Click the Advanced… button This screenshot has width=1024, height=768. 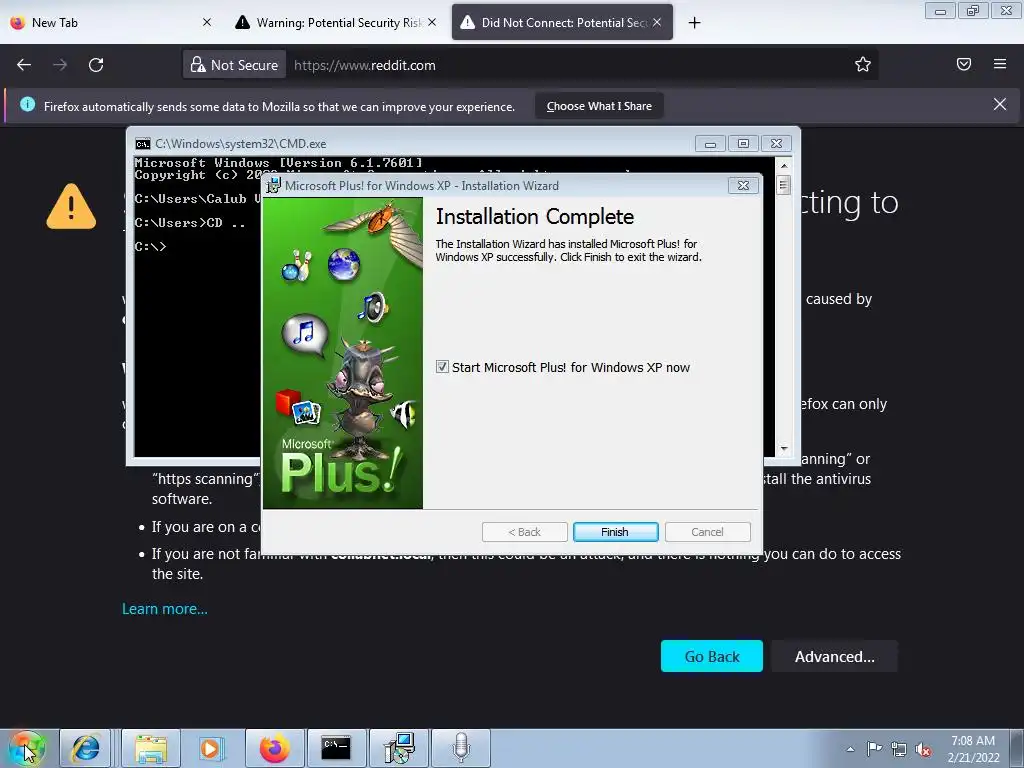[x=835, y=656]
